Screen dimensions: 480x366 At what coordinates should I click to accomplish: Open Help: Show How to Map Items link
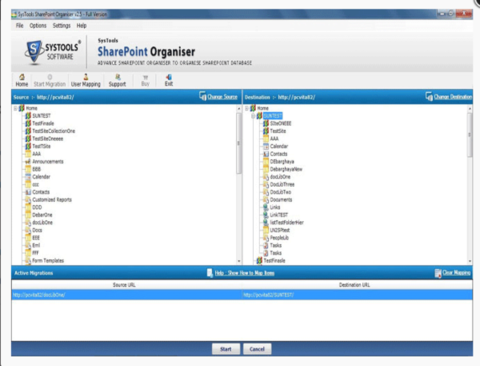coord(244,273)
